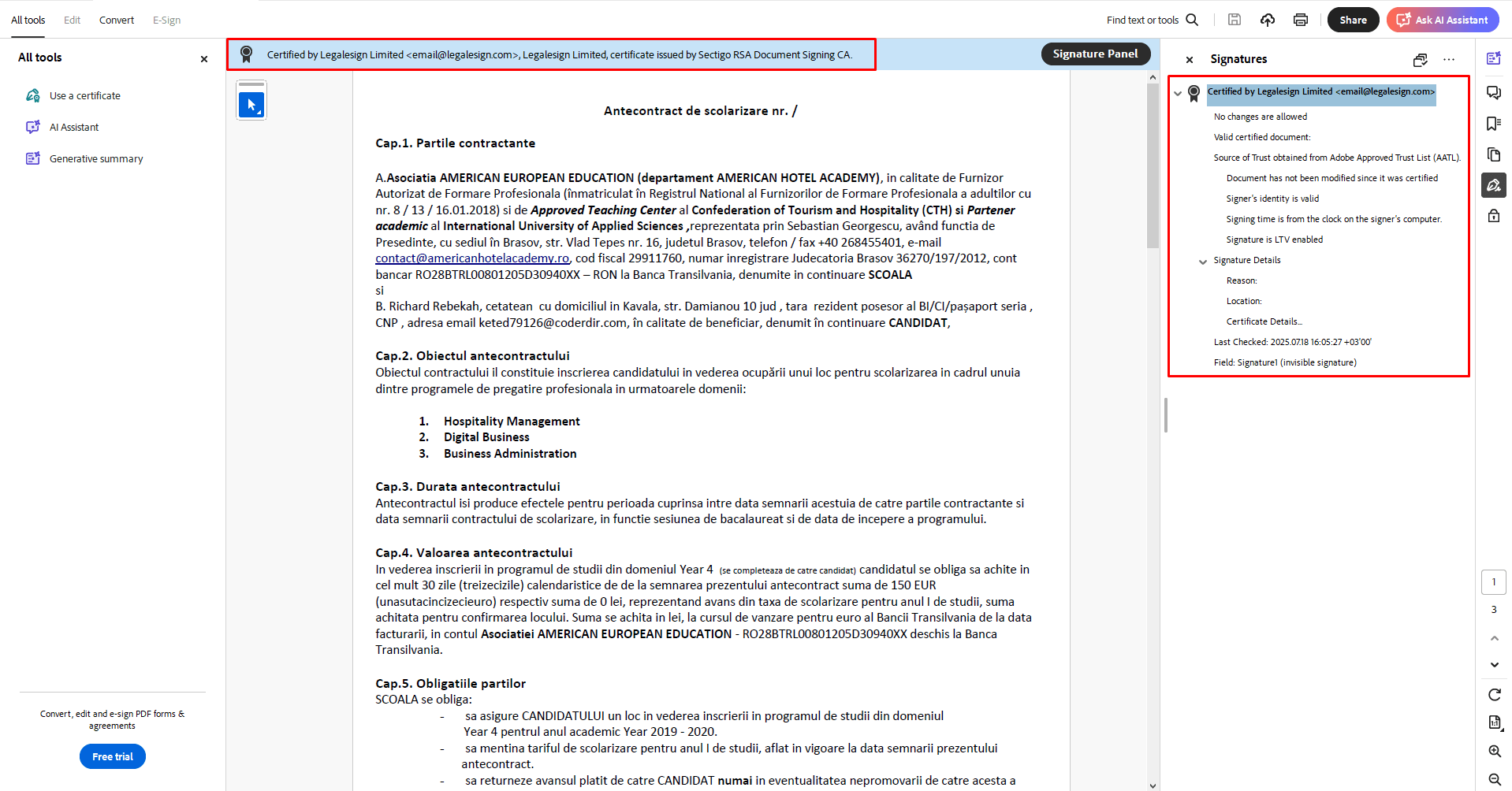Zoom in with the magnifier plus icon
Image resolution: width=1512 pixels, height=791 pixels.
point(1494,751)
